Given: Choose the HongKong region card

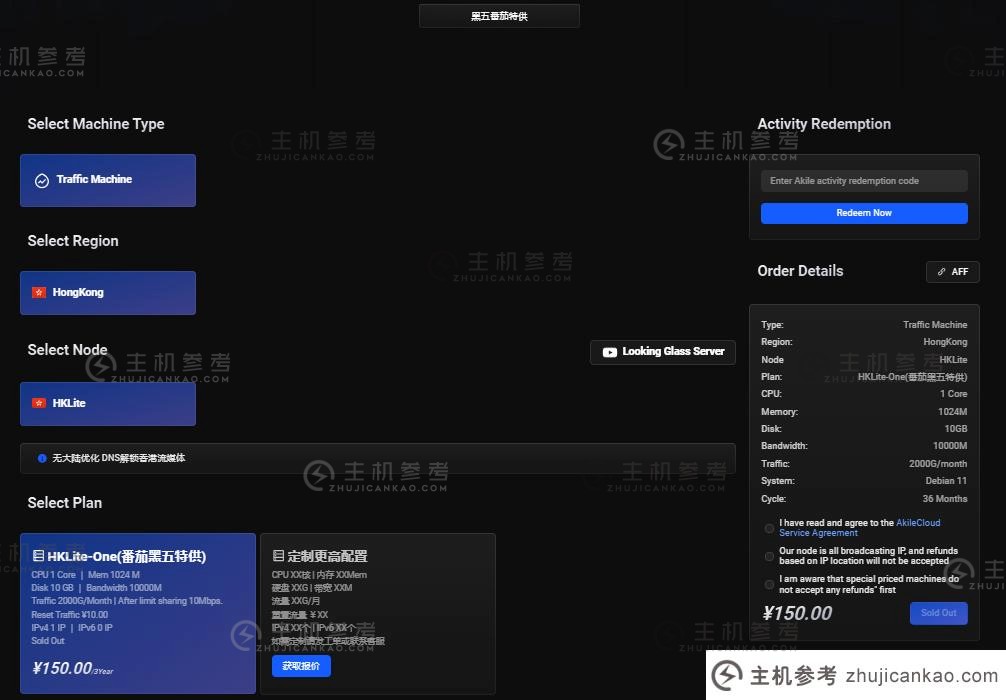Looking at the screenshot, I should coord(108,293).
